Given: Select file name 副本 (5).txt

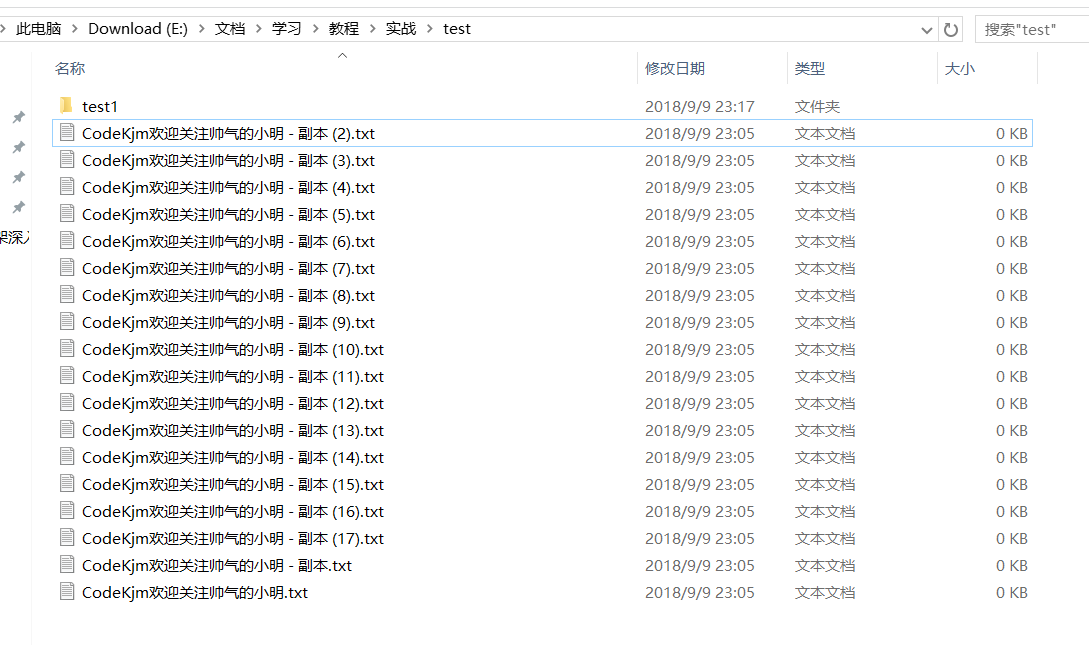Looking at the screenshot, I should [x=228, y=215].
